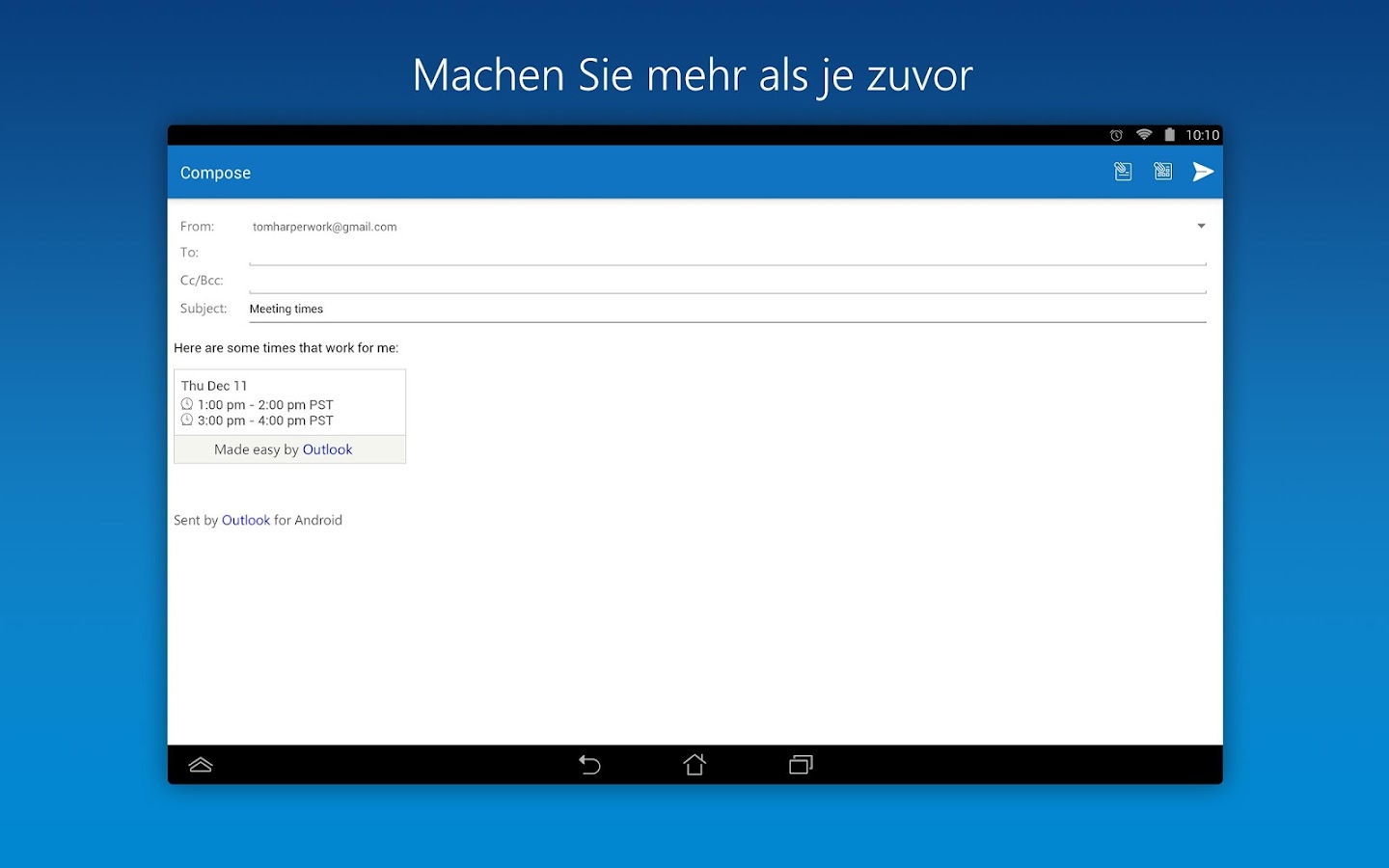Screen dimensions: 1389x868
Task: Tap the Home navigation icon
Action: tap(694, 764)
